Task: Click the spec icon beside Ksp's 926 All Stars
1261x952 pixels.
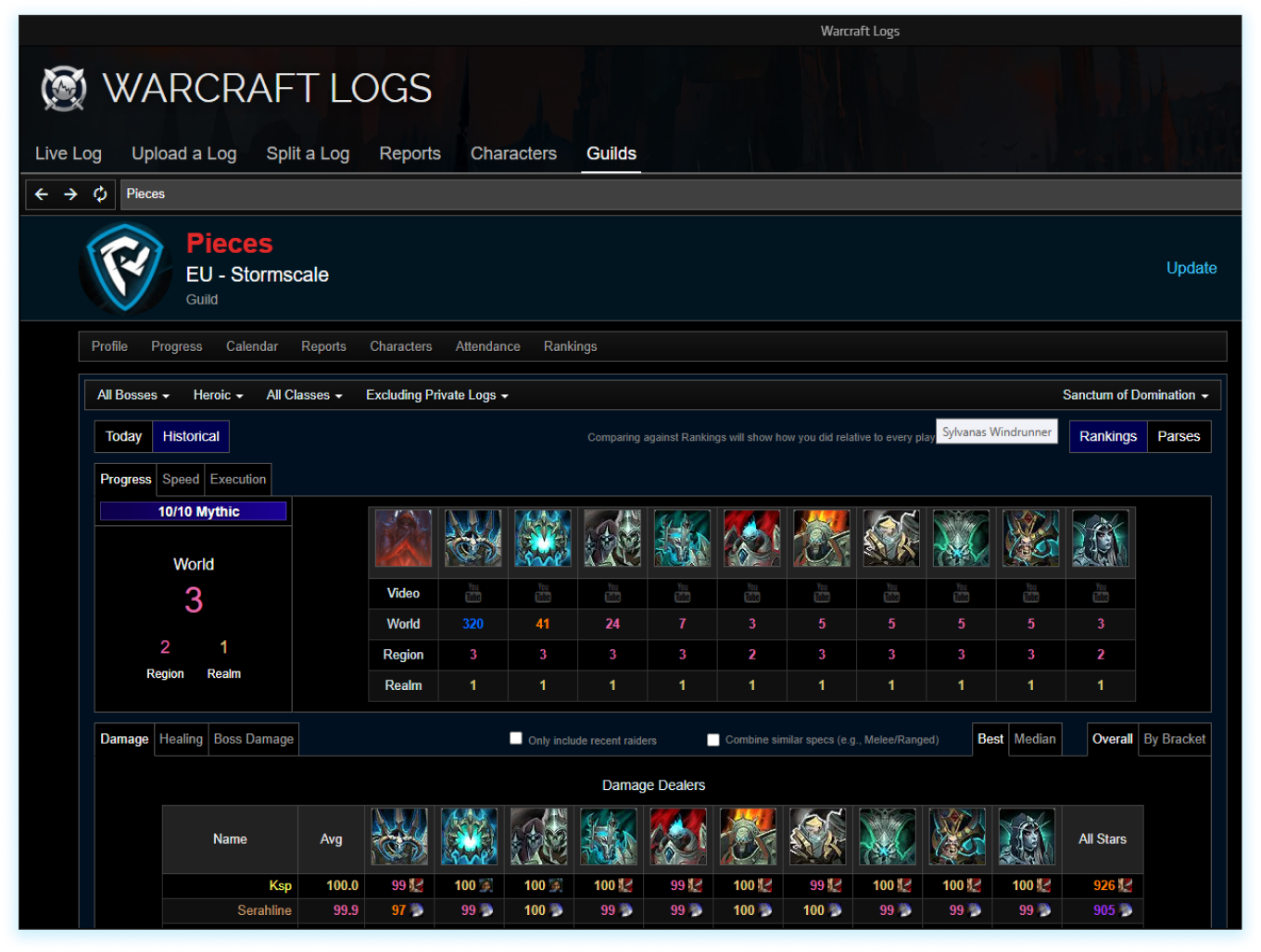Action: coord(1126,885)
